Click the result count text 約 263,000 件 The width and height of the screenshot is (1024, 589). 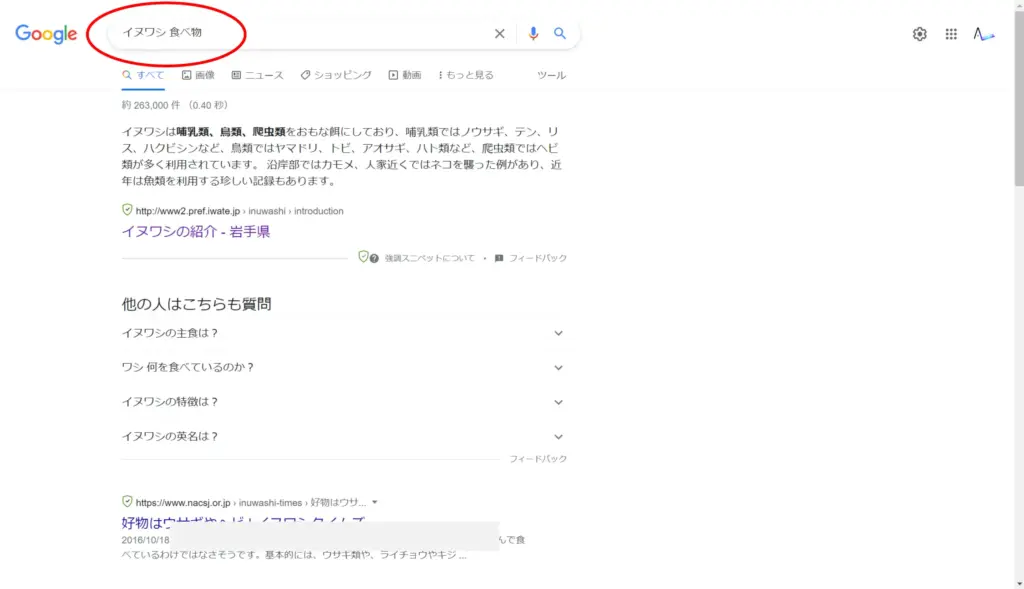click(x=151, y=105)
